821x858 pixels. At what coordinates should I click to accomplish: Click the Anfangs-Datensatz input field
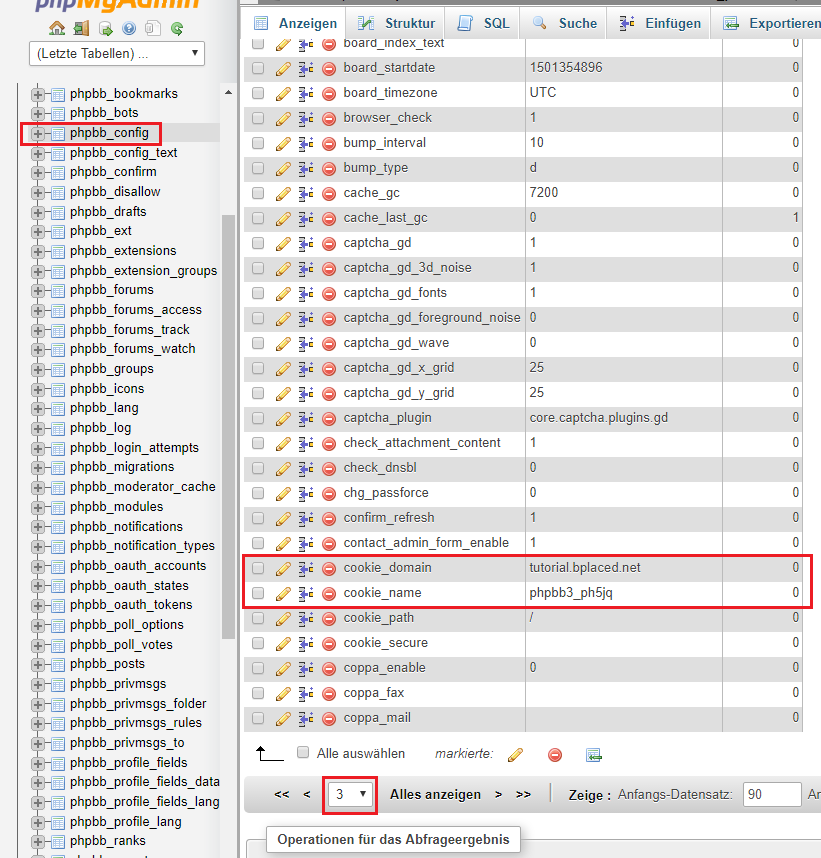coord(768,794)
